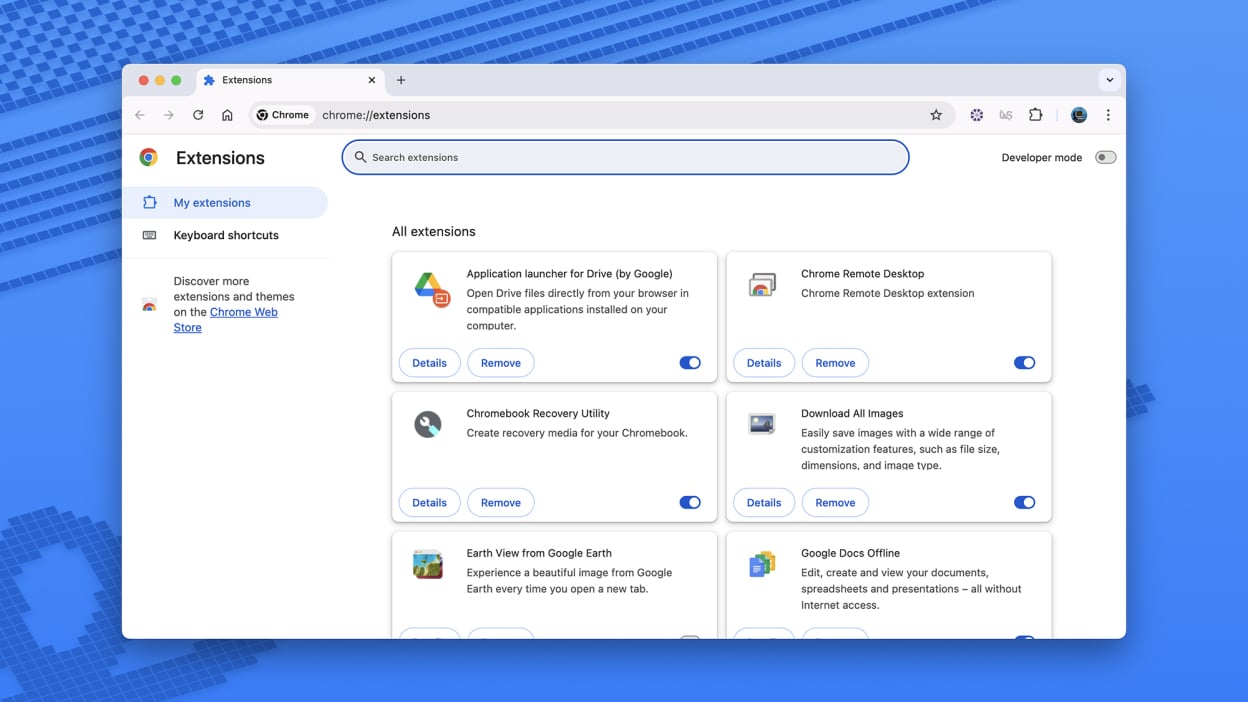Click the Chrome Remote Desktop extension icon
This screenshot has width=1248, height=702.
point(762,286)
